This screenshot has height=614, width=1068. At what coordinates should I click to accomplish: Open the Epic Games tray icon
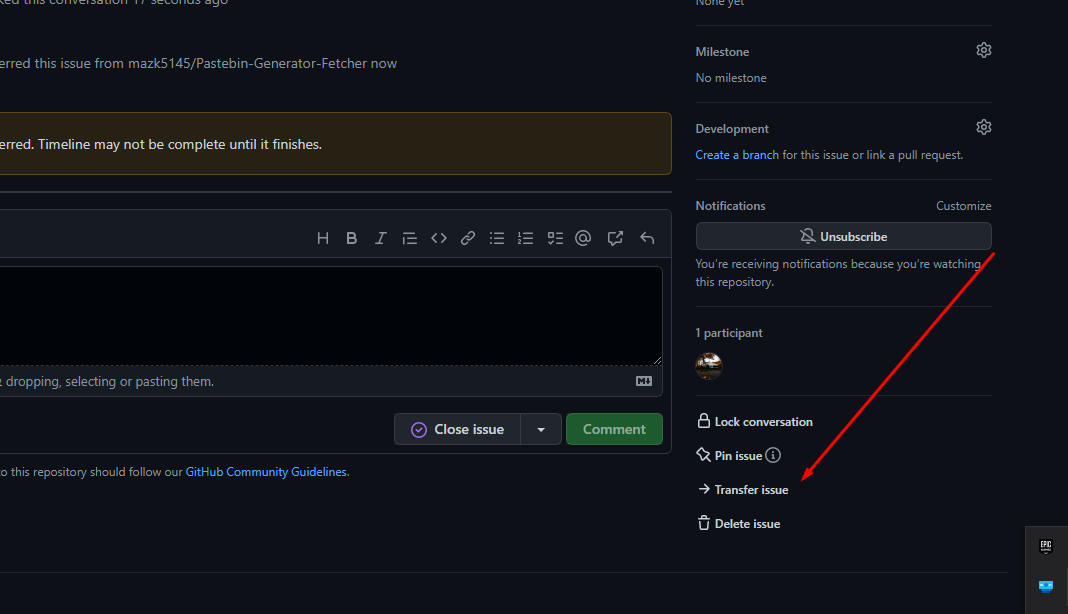[1046, 547]
